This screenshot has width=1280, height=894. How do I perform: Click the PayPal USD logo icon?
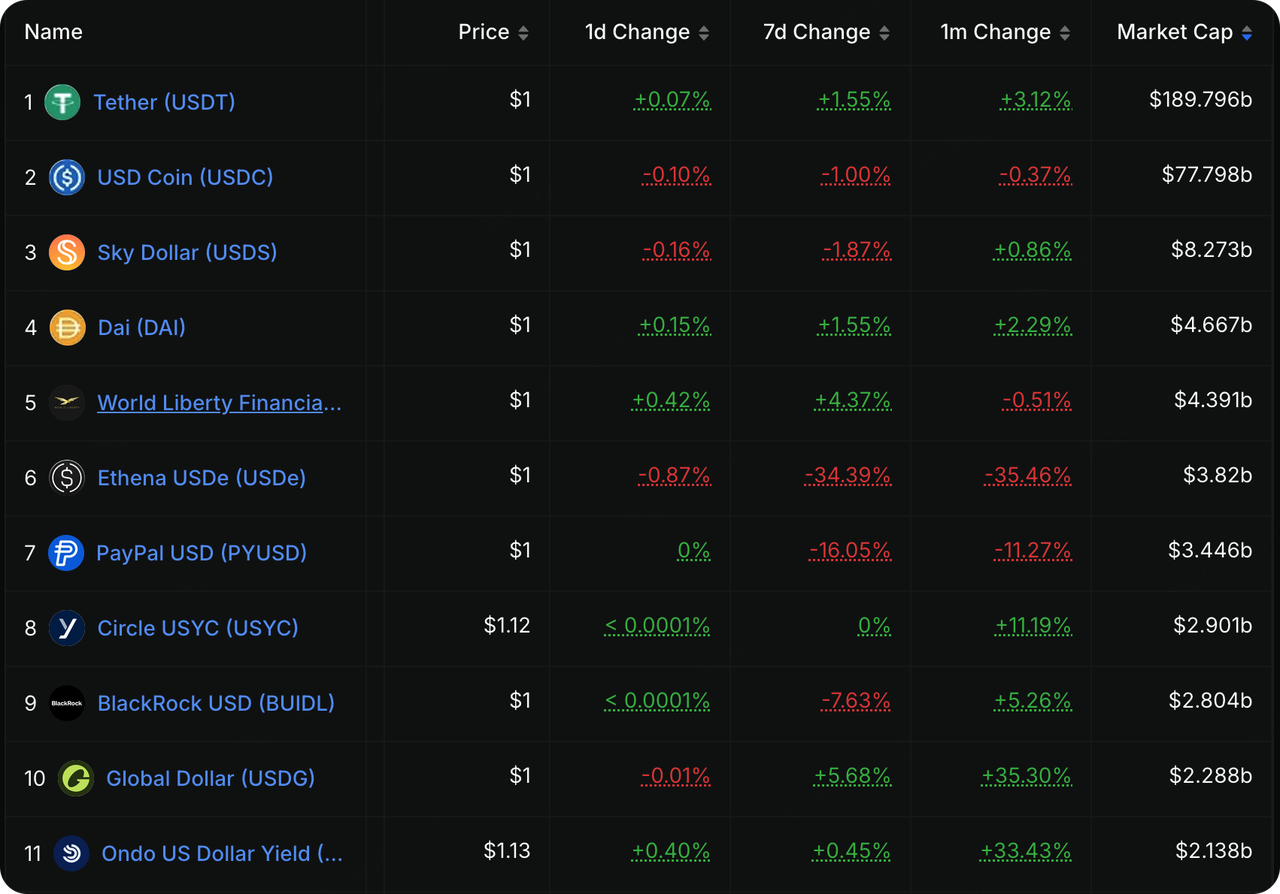pos(66,553)
